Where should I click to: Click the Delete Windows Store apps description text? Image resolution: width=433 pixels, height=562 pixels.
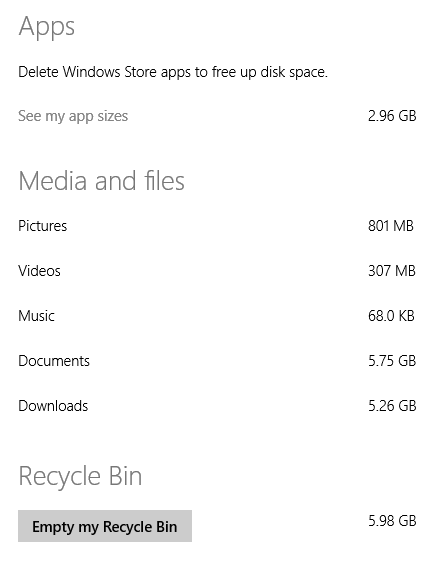click(173, 72)
